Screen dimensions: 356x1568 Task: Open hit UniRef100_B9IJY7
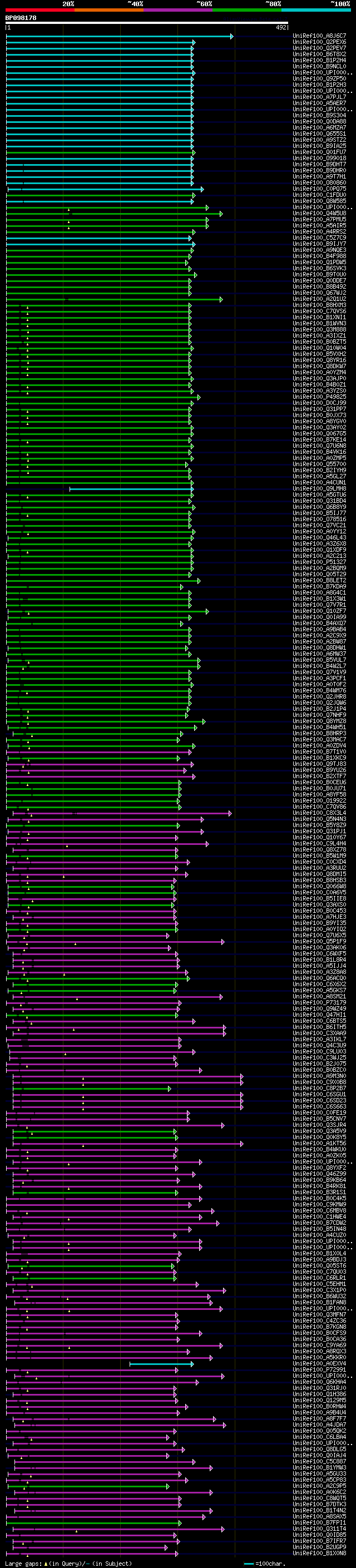[x=319, y=244]
